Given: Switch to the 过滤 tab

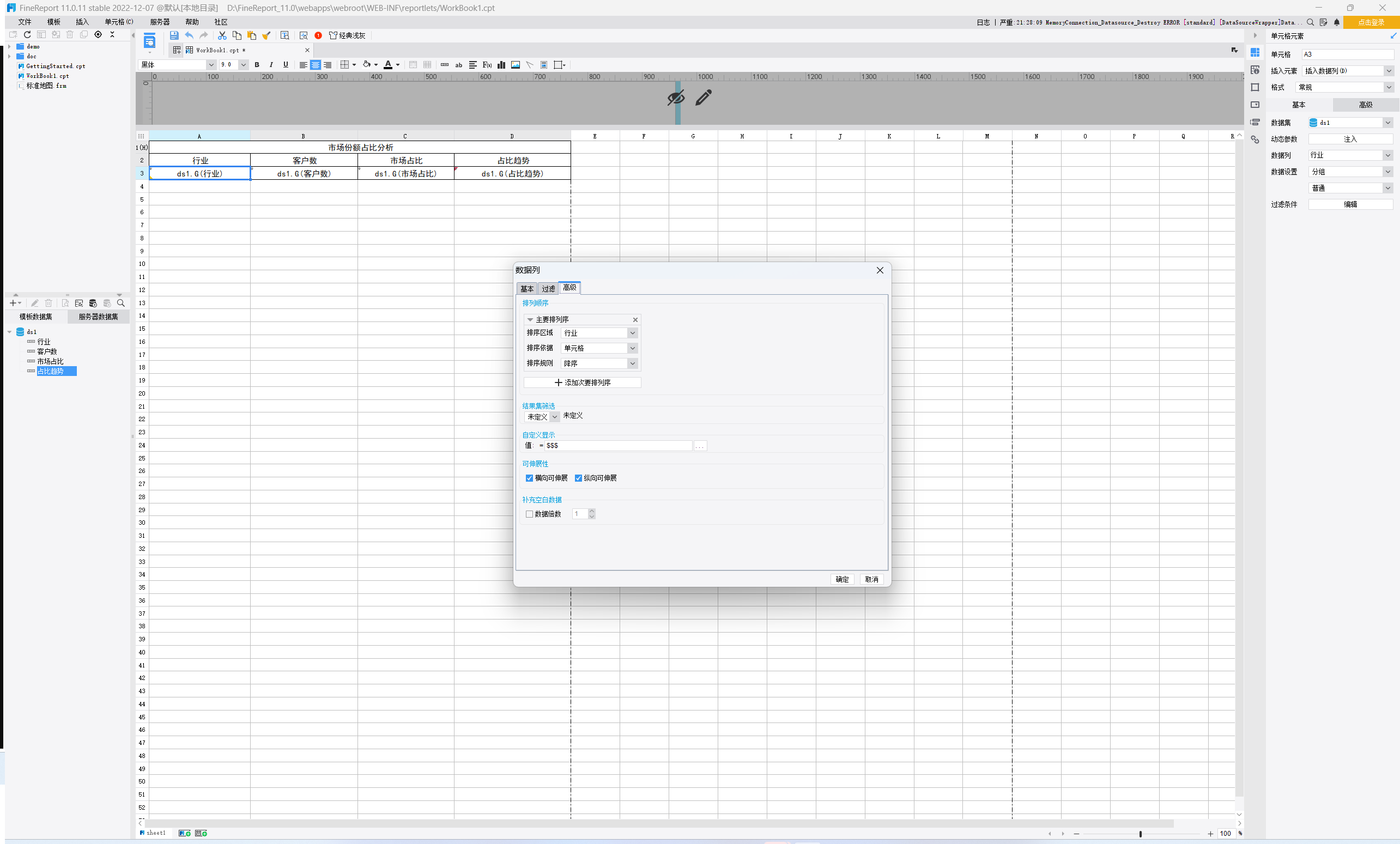Looking at the screenshot, I should click(548, 289).
